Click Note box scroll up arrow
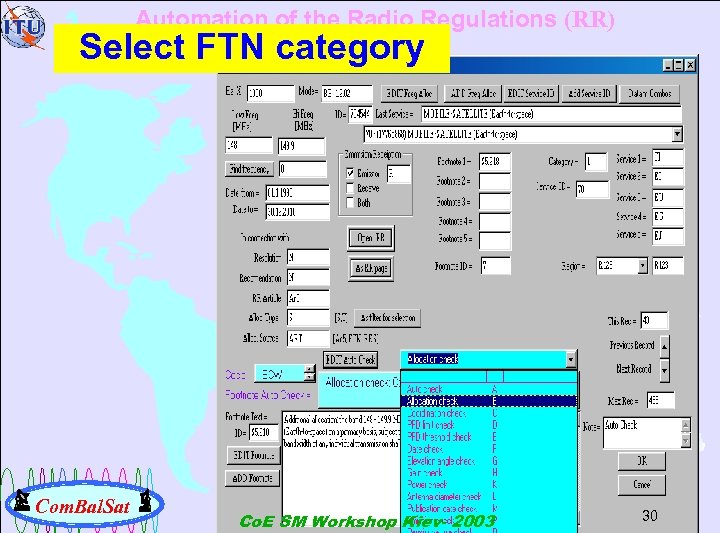The height and width of the screenshot is (533, 720). [x=686, y=425]
